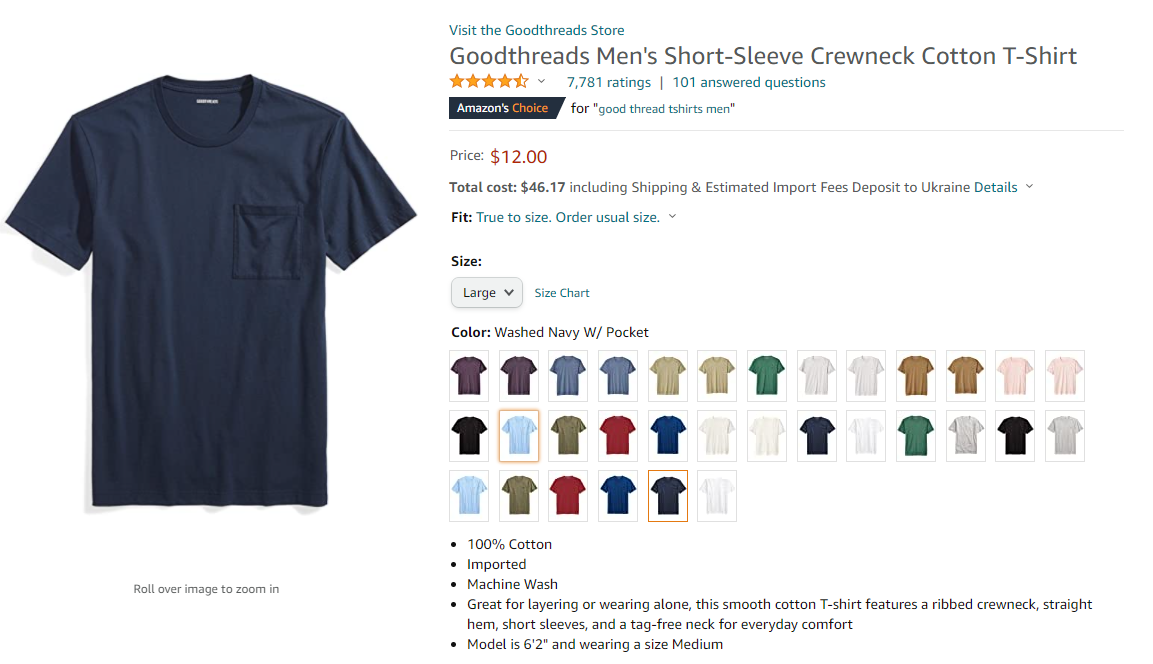Select the green t-shirt in first row
Image resolution: width=1153 pixels, height=664 pixels.
767,376
